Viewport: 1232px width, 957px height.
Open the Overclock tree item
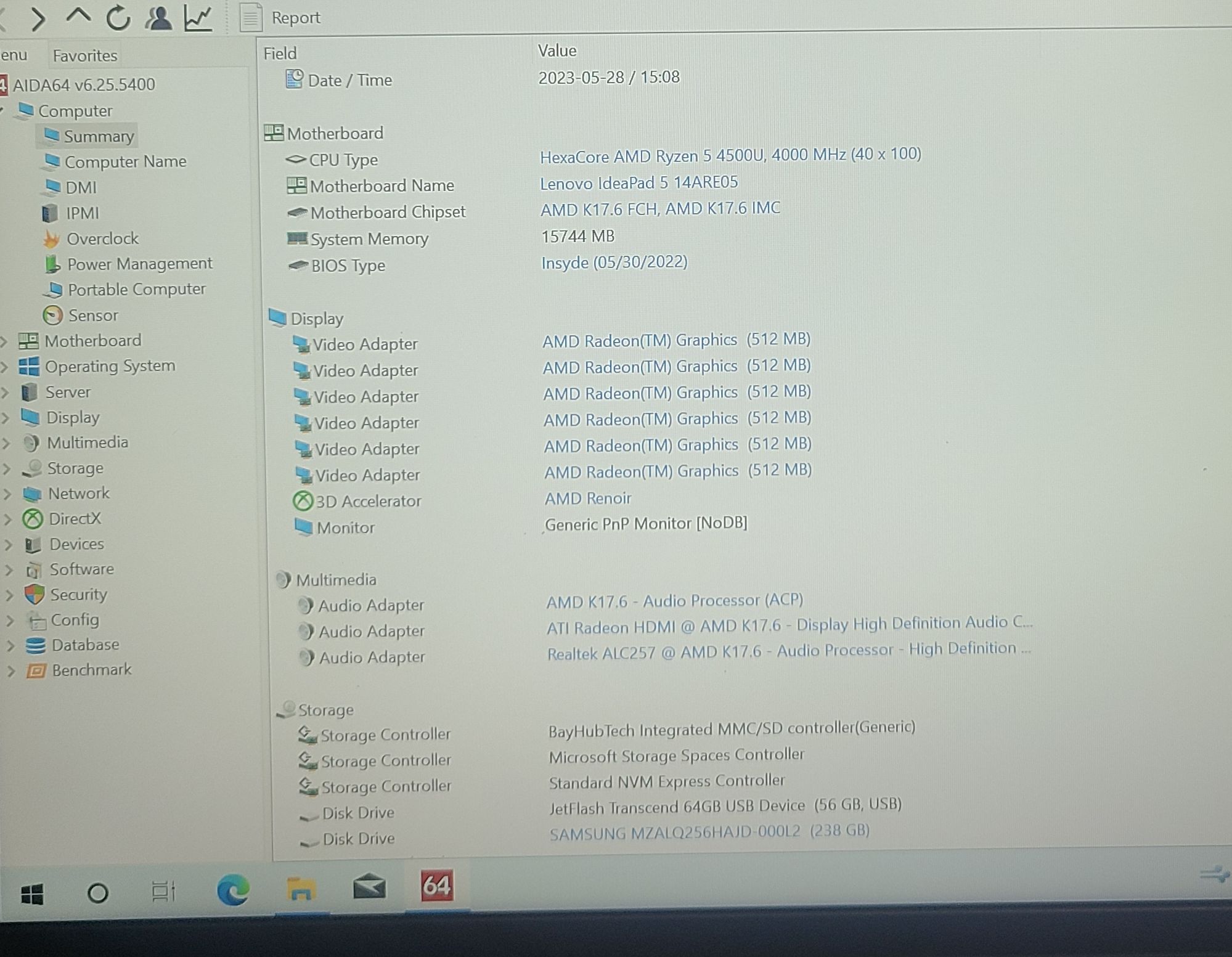click(x=102, y=238)
